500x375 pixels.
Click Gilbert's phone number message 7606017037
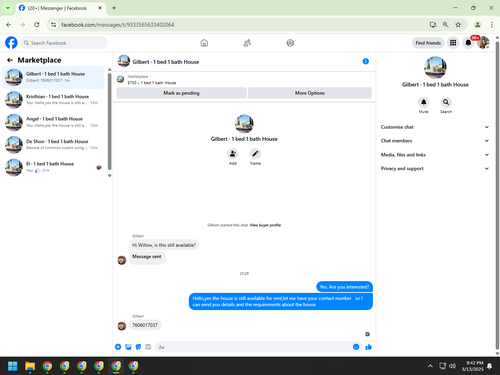tap(145, 325)
